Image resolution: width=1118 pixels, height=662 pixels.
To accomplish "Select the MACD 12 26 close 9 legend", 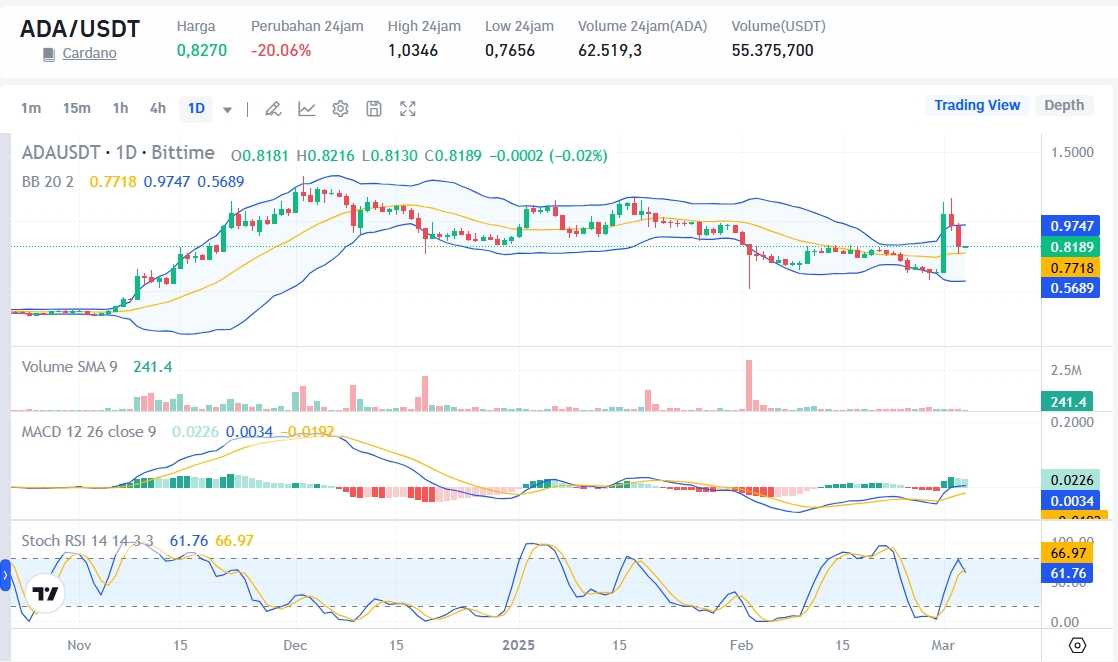I will (x=88, y=432).
